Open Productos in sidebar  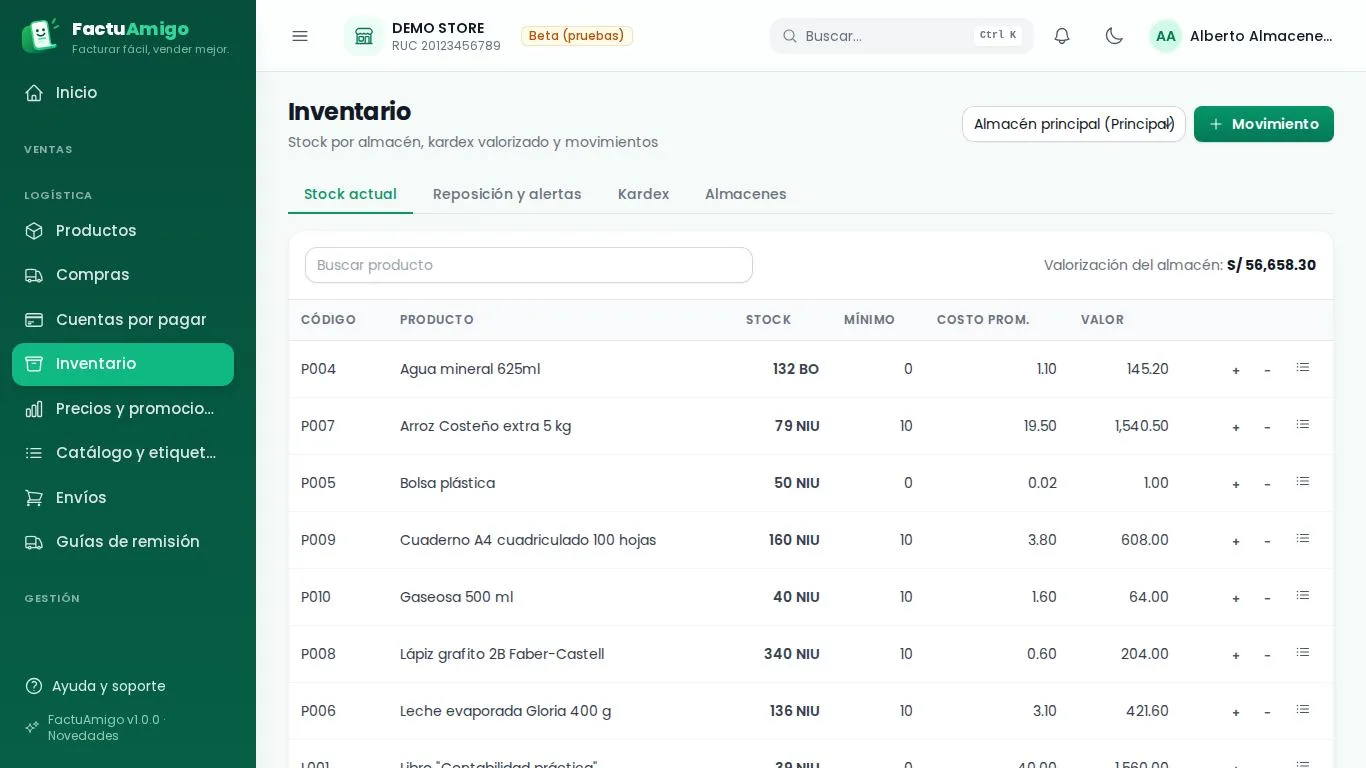coord(123,231)
